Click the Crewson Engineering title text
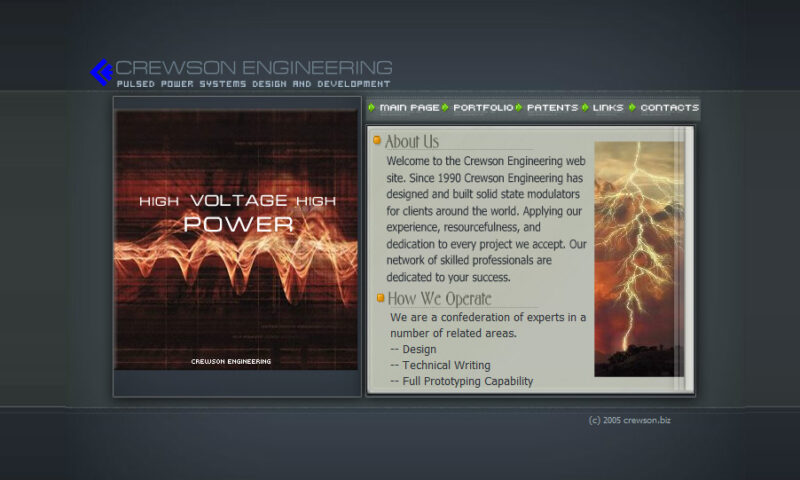The height and width of the screenshot is (480, 800). click(254, 67)
